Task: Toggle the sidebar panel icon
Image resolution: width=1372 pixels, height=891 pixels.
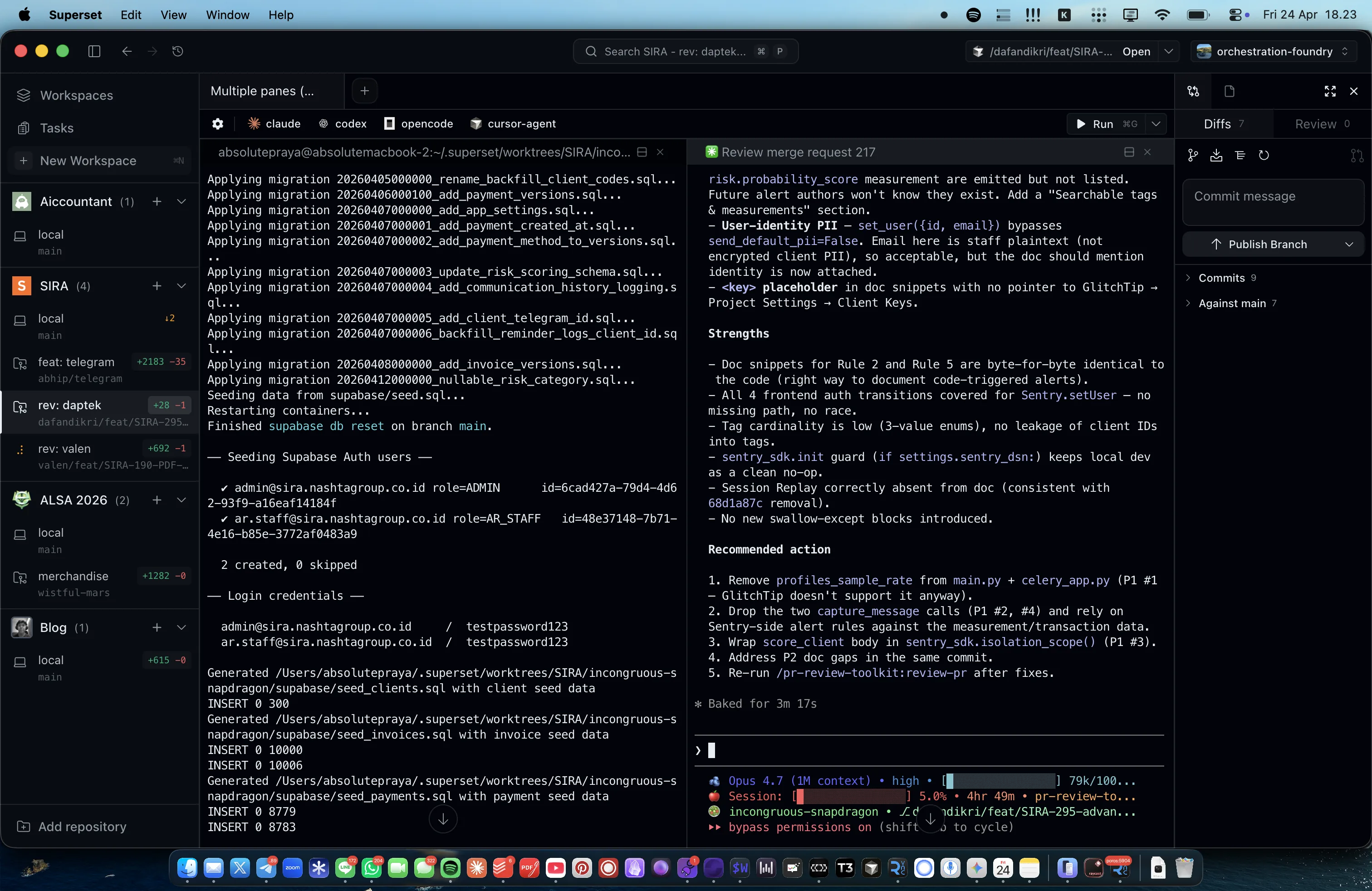Action: [x=94, y=51]
